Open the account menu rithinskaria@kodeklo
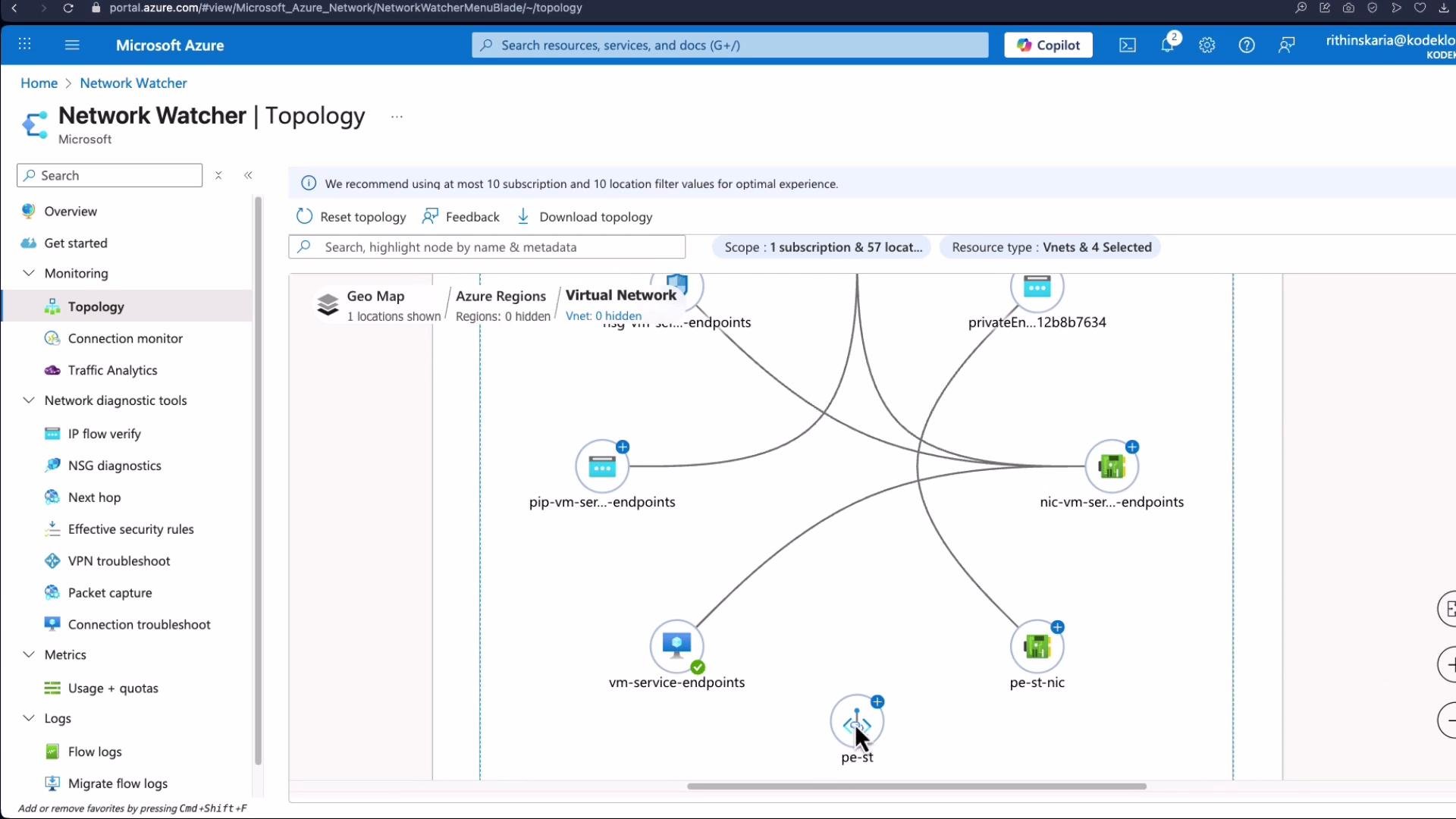The height and width of the screenshot is (819, 1456). [1390, 45]
